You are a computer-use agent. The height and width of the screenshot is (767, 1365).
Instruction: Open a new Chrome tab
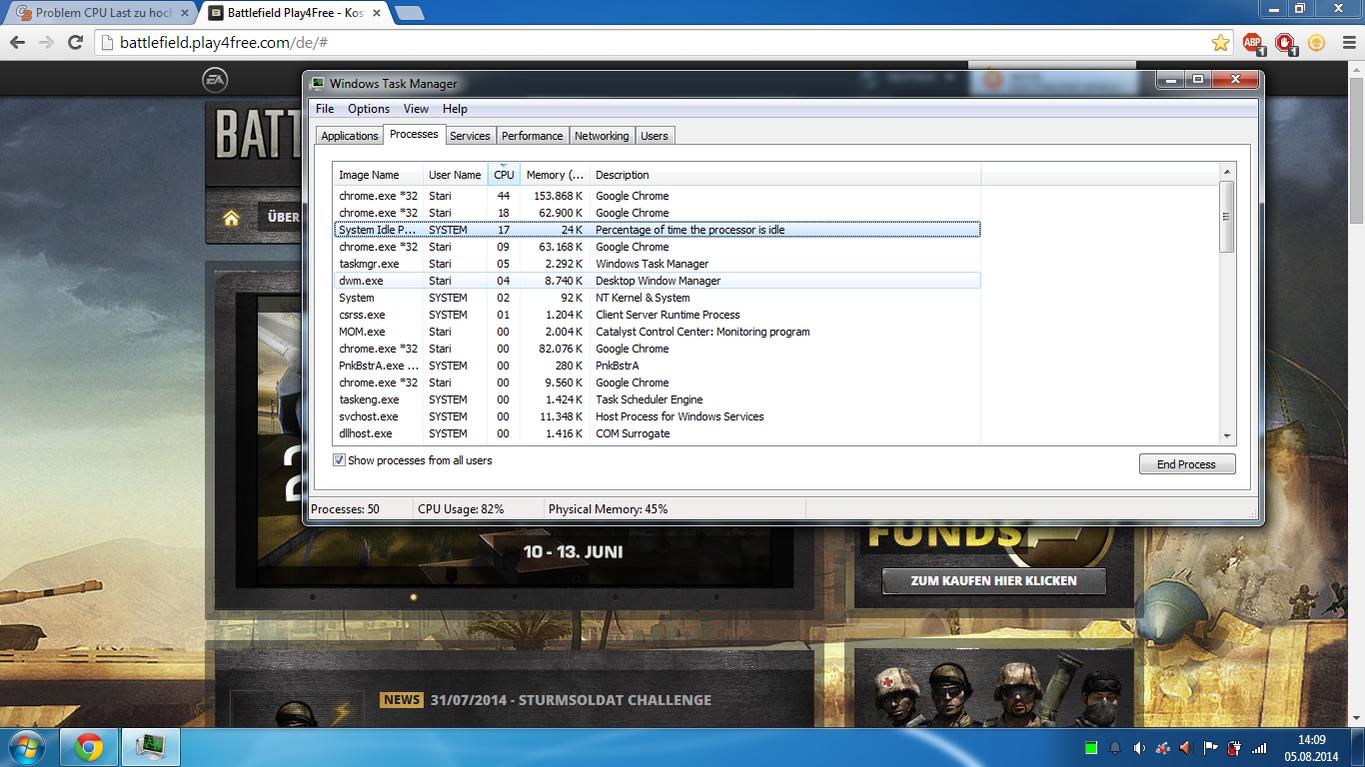409,13
